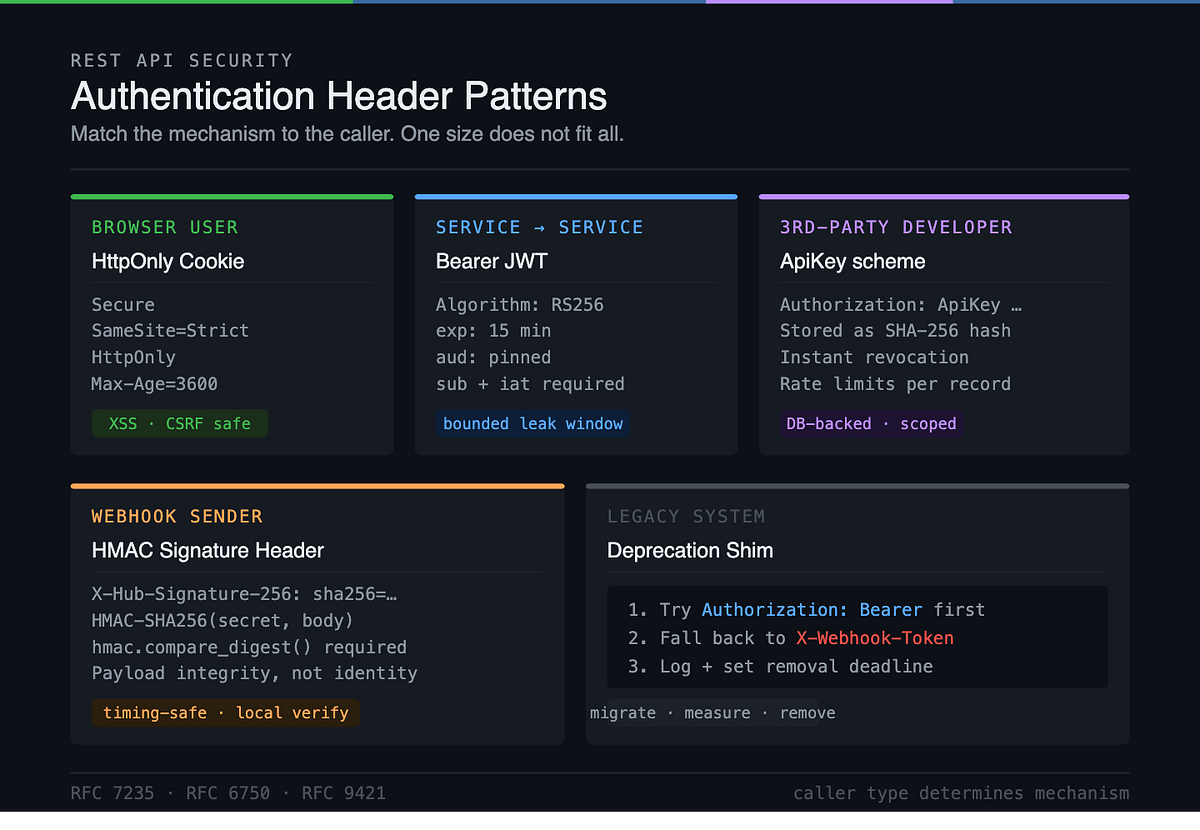The image size is (1200, 830).
Task: Click the blue 'Authorization: Bearer' code text
Action: [812, 610]
